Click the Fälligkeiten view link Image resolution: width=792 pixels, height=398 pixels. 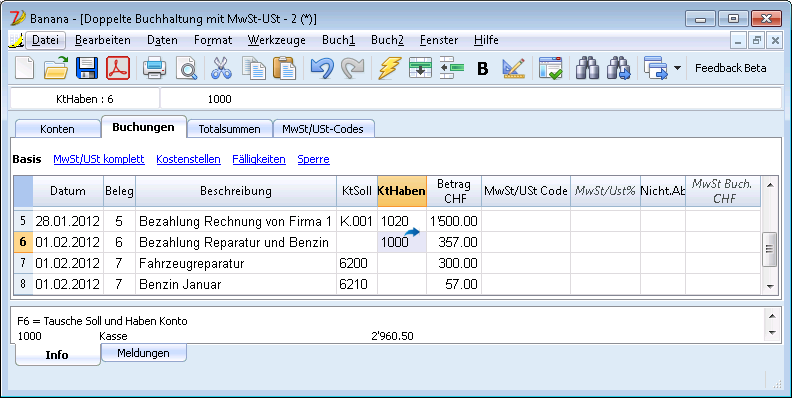click(259, 159)
